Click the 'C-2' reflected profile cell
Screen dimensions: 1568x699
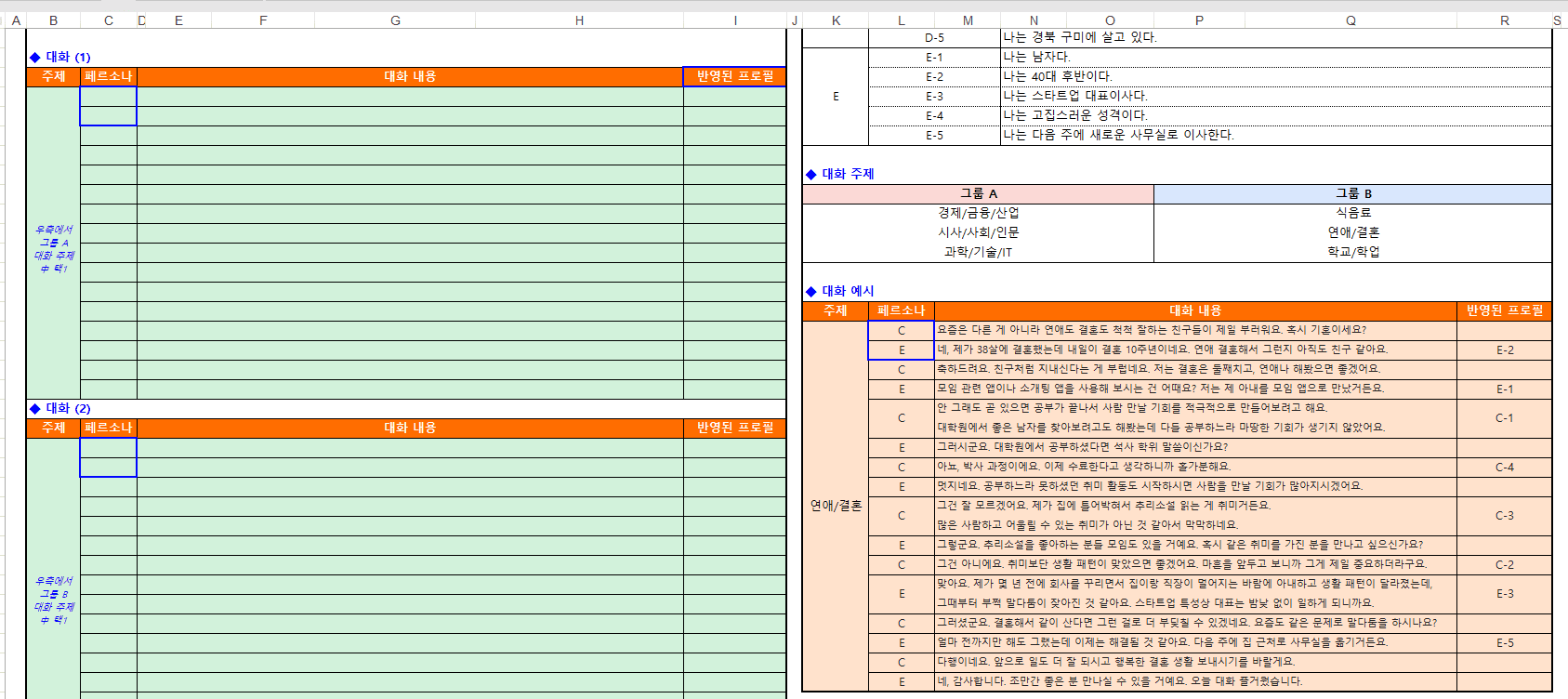(x=1505, y=564)
